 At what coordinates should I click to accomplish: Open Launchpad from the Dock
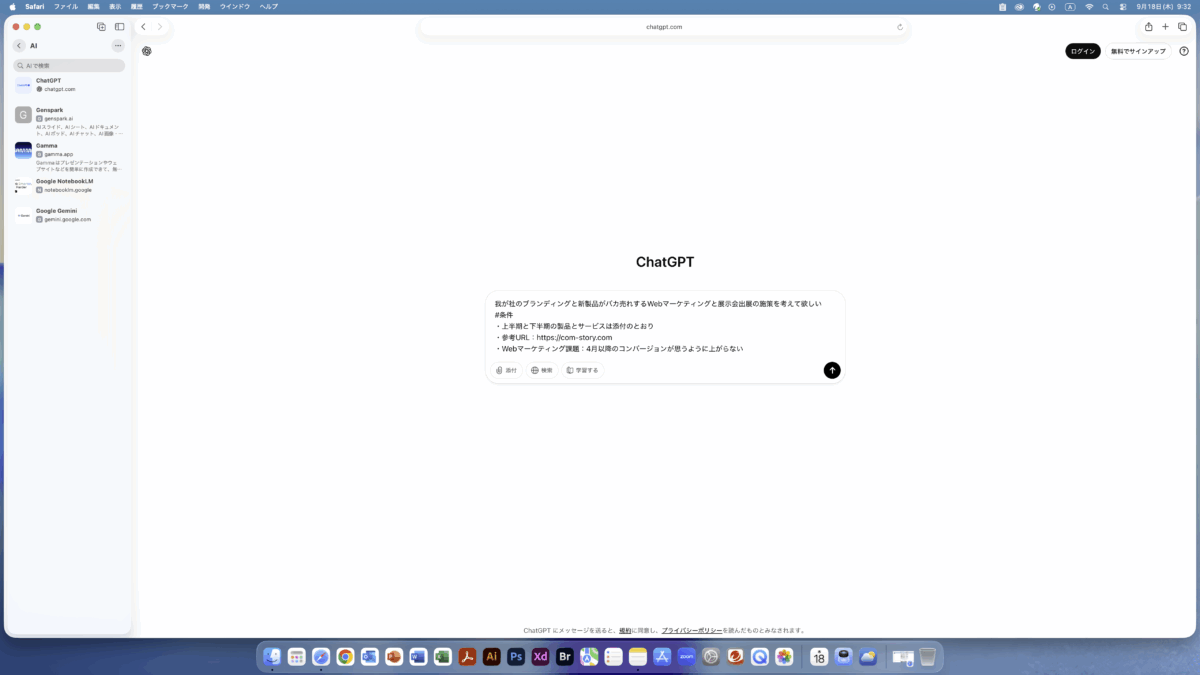(296, 657)
